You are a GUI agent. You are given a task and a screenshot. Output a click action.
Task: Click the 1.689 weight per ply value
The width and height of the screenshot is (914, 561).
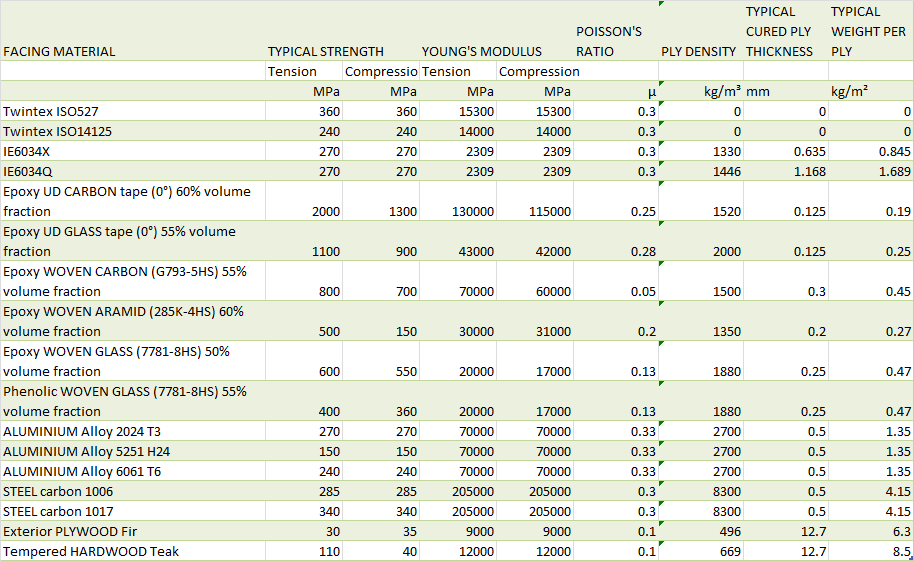[871, 171]
